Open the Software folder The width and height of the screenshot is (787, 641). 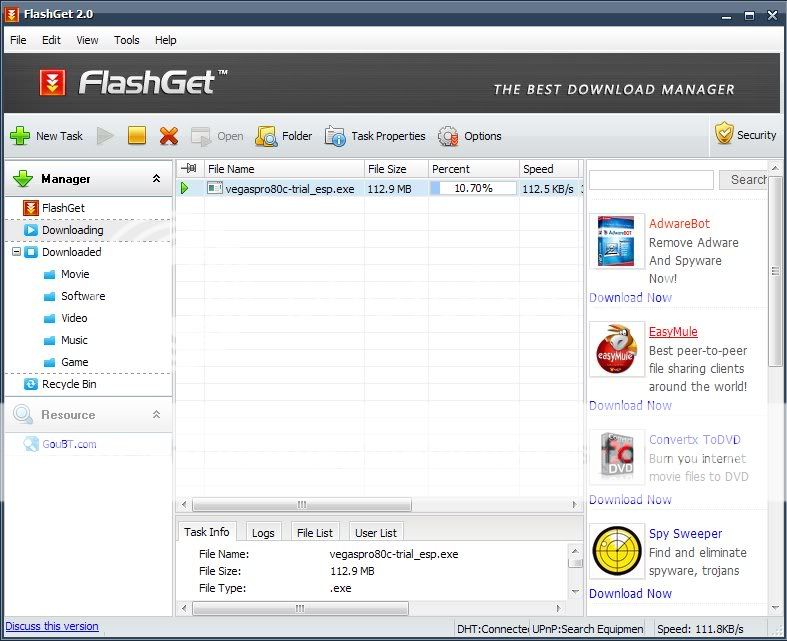pos(74,296)
